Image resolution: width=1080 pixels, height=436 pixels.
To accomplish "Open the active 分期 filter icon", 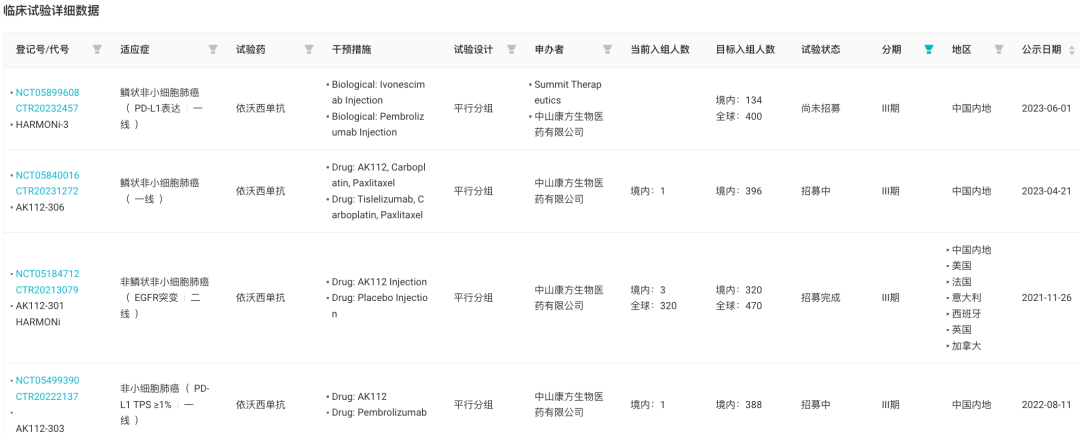I will coord(929,49).
